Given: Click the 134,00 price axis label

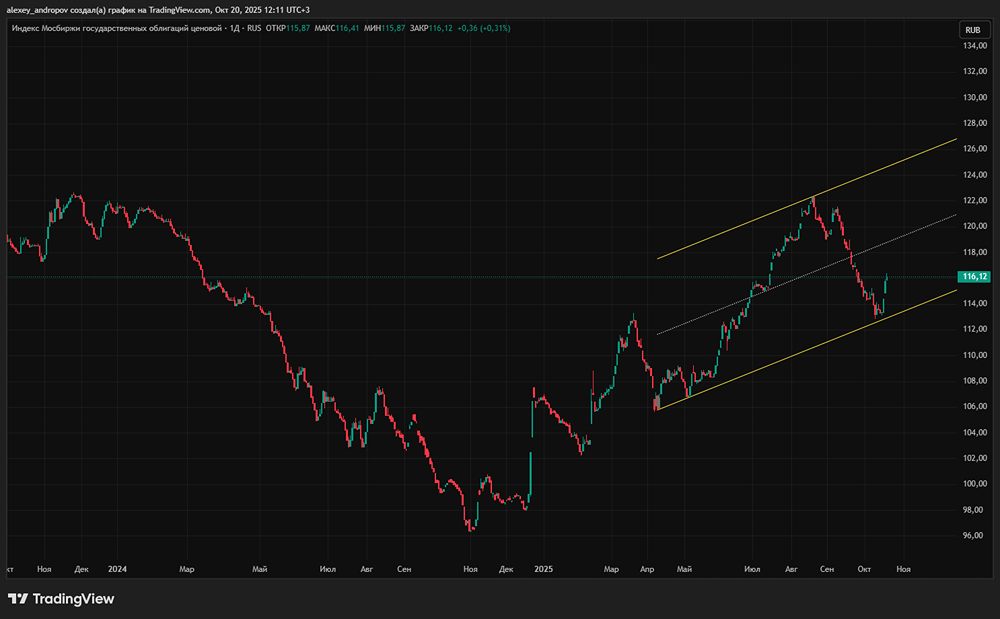Looking at the screenshot, I should [x=975, y=46].
